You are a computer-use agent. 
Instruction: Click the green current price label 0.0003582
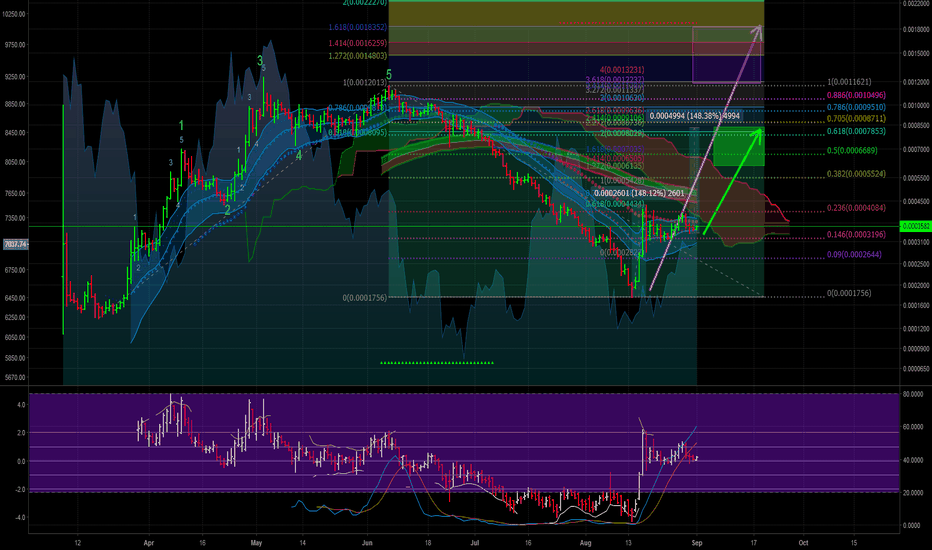(x=916, y=227)
